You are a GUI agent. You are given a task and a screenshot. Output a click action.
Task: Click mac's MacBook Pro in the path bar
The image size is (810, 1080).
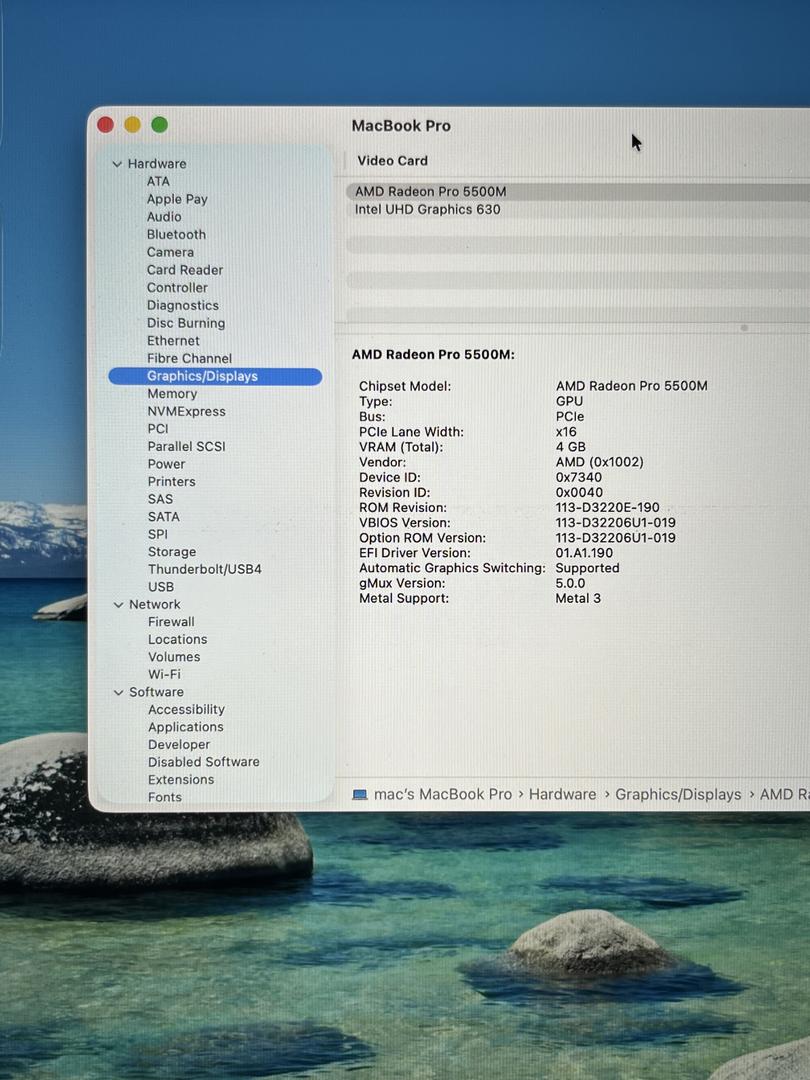pyautogui.click(x=443, y=794)
